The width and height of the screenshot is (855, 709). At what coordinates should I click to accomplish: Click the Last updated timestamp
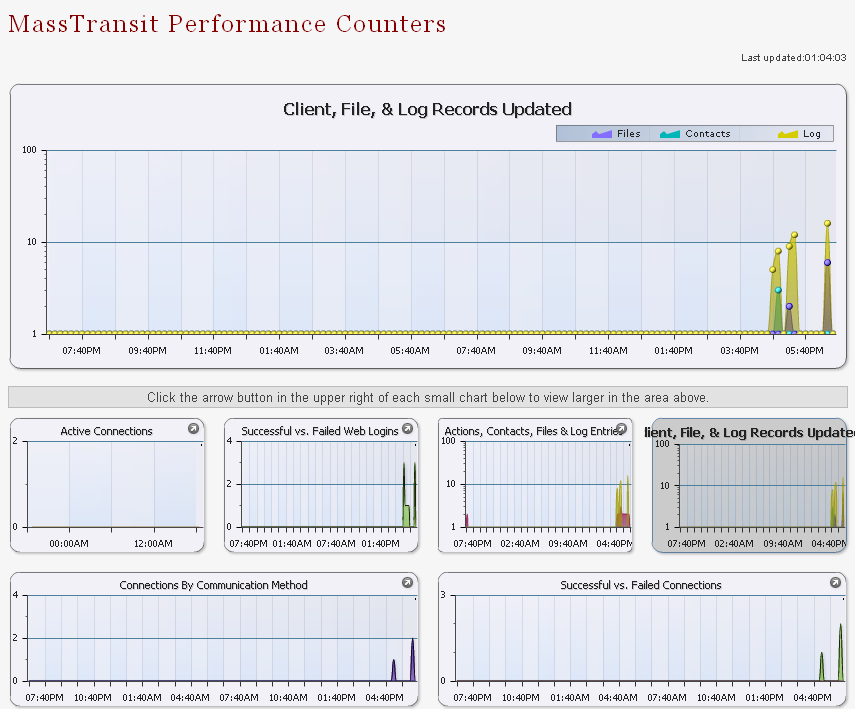coord(794,58)
